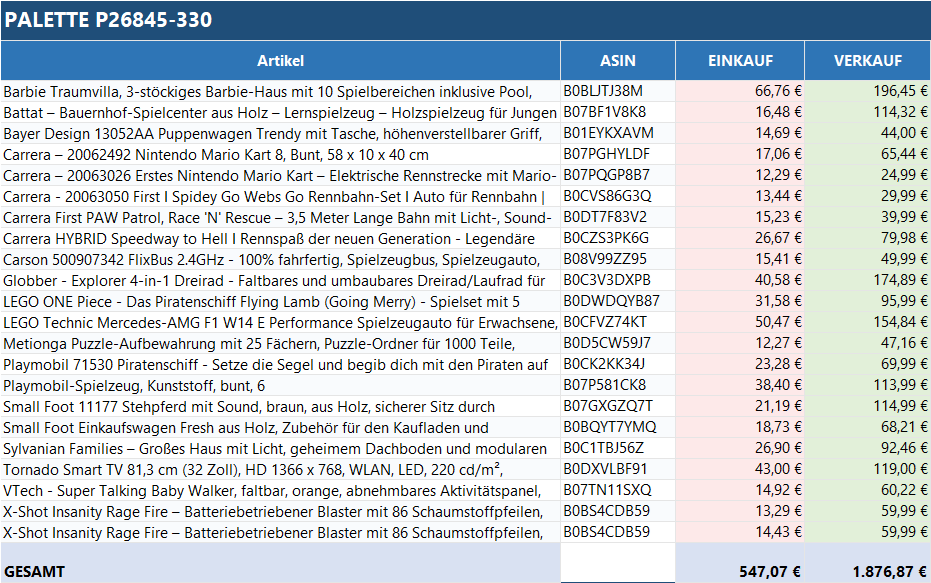Select the Artikel column header
Image resolution: width=931 pixels, height=583 pixels.
tap(280, 60)
